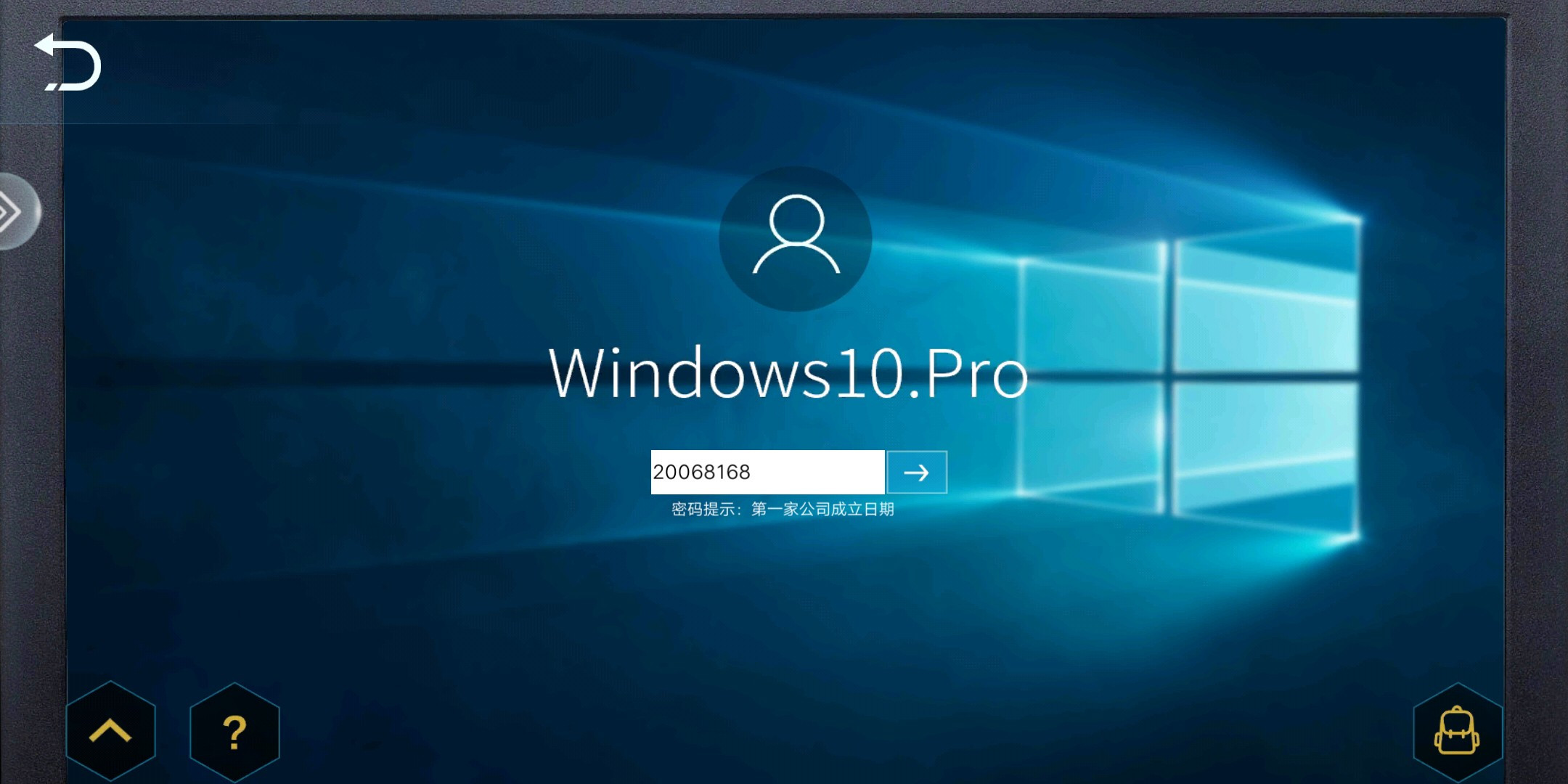Open the question mark help button
Viewport: 1568px width, 784px height.
(234, 732)
